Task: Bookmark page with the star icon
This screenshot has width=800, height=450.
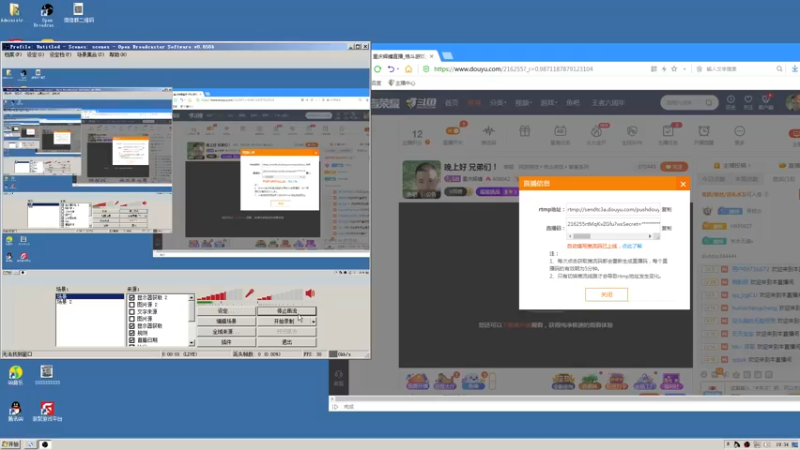Action: pos(674,69)
